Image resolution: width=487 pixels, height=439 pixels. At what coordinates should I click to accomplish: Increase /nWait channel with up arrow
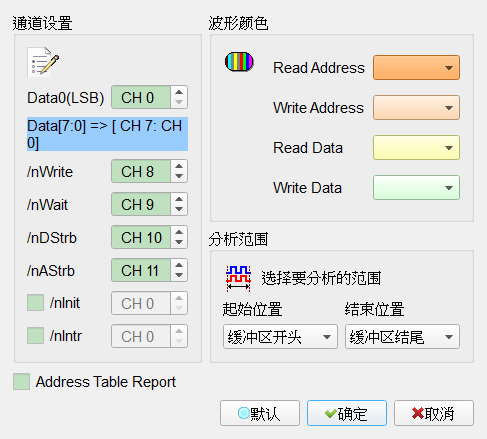[x=179, y=199]
